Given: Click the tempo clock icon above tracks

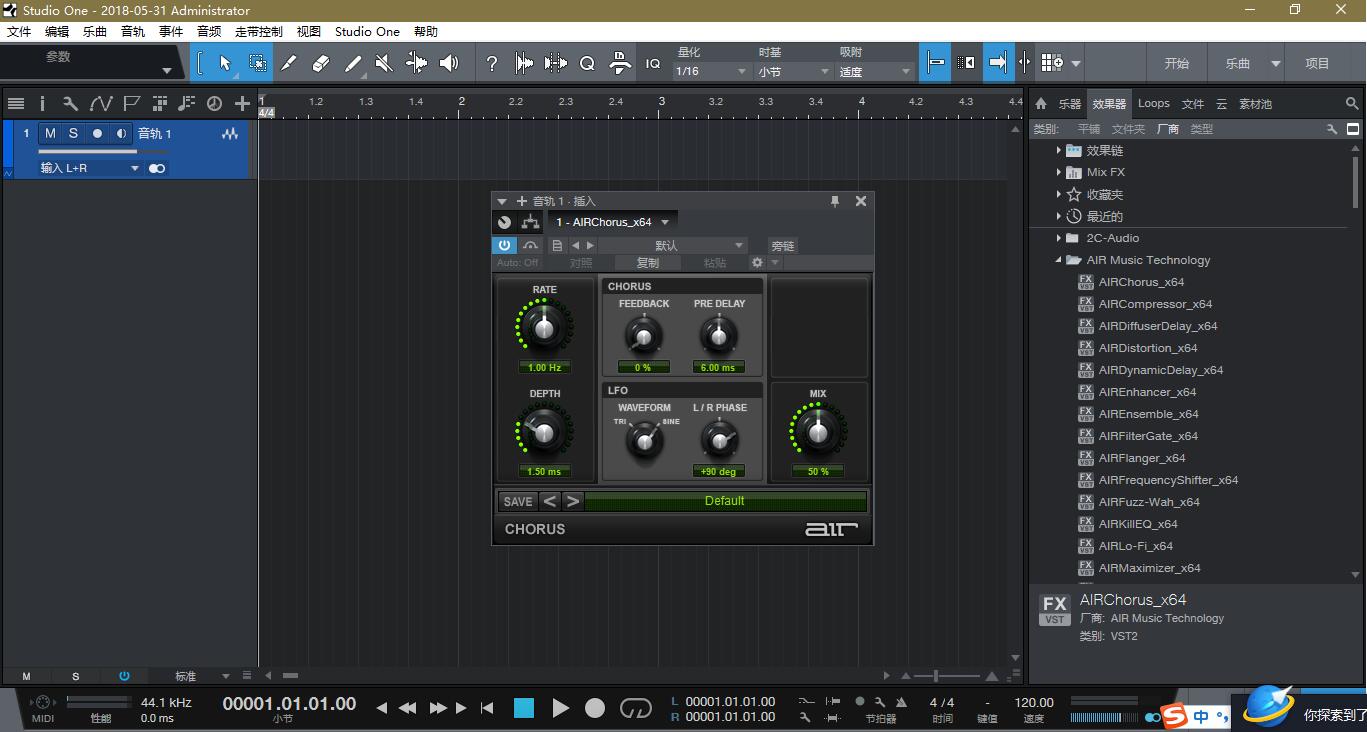Looking at the screenshot, I should tap(214, 103).
